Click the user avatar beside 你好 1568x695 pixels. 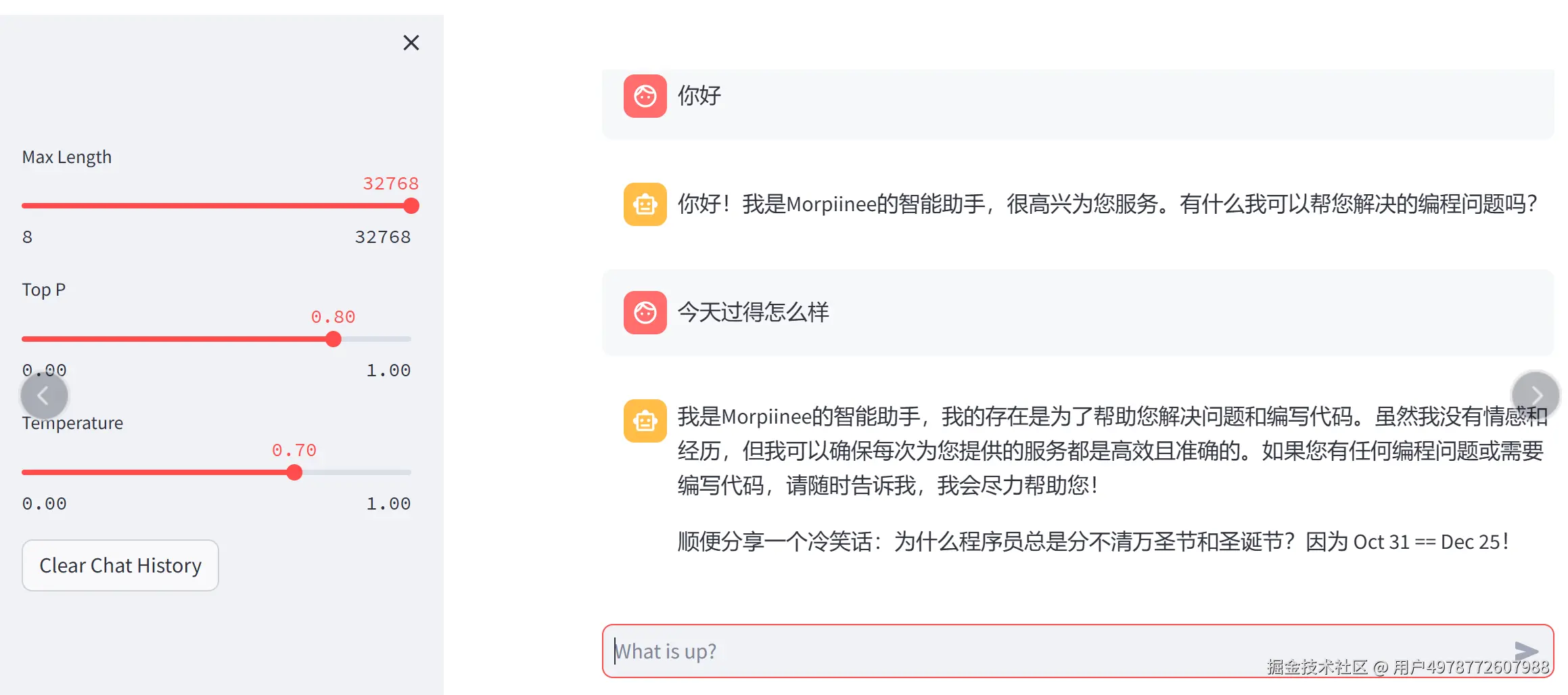[x=645, y=96]
